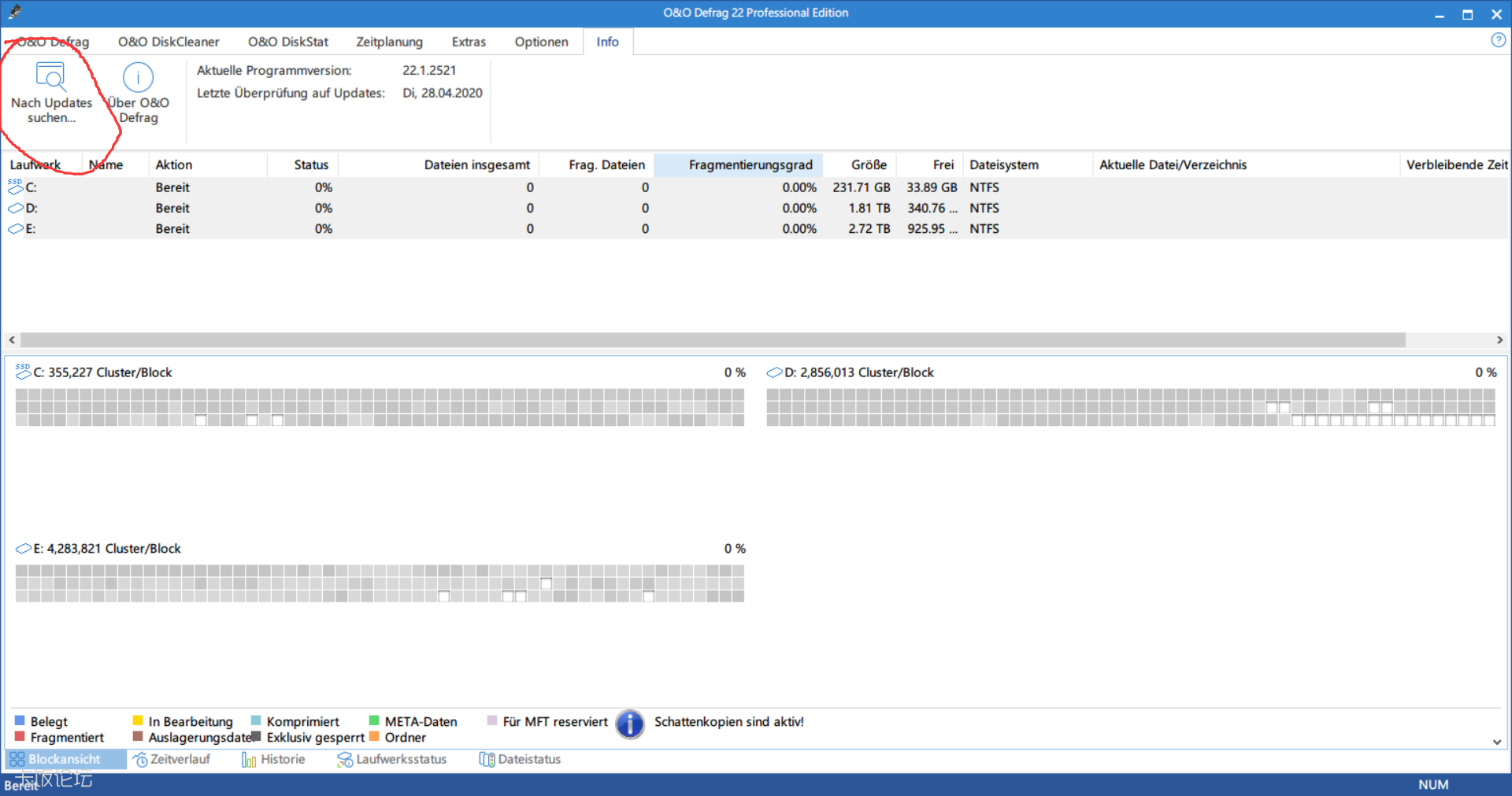Image resolution: width=1512 pixels, height=796 pixels.
Task: Click the right scroll arrow of drive list
Action: pyautogui.click(x=1499, y=340)
